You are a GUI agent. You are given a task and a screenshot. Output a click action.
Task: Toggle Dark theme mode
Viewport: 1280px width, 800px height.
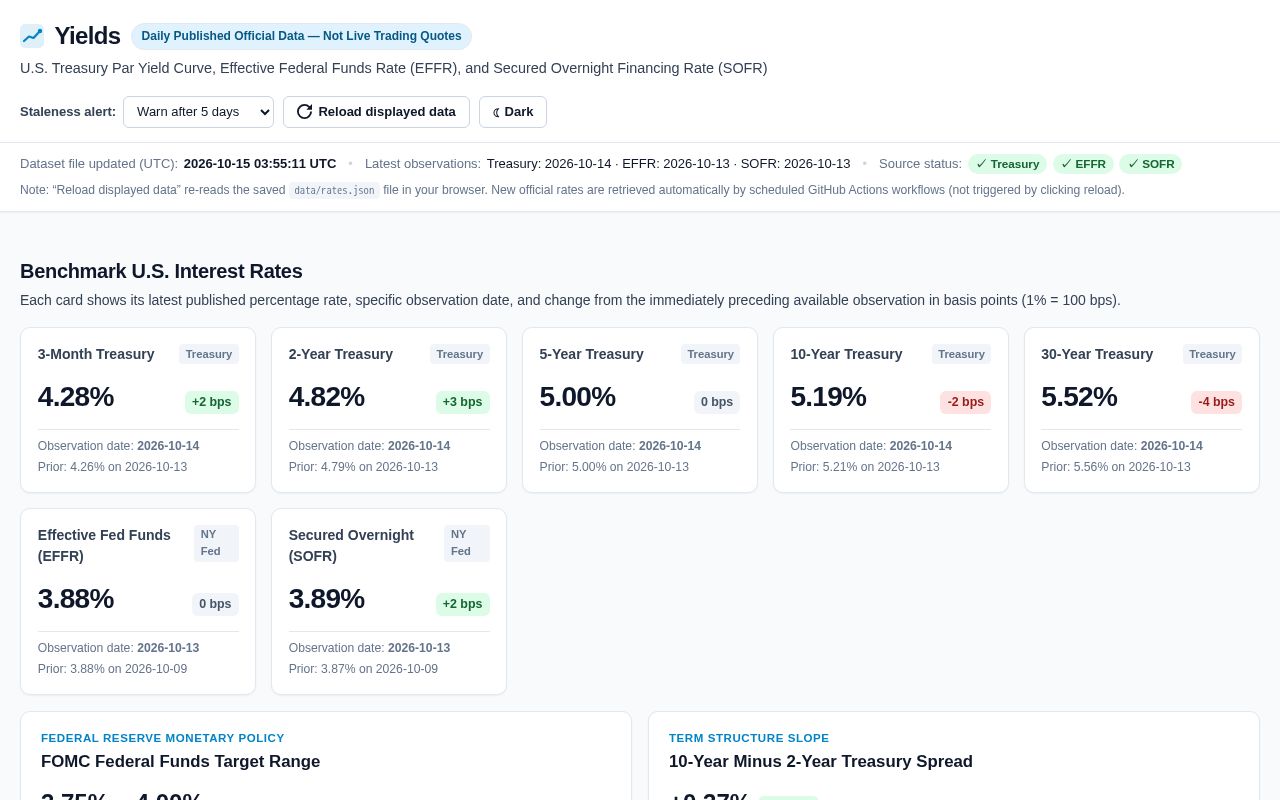tap(513, 112)
